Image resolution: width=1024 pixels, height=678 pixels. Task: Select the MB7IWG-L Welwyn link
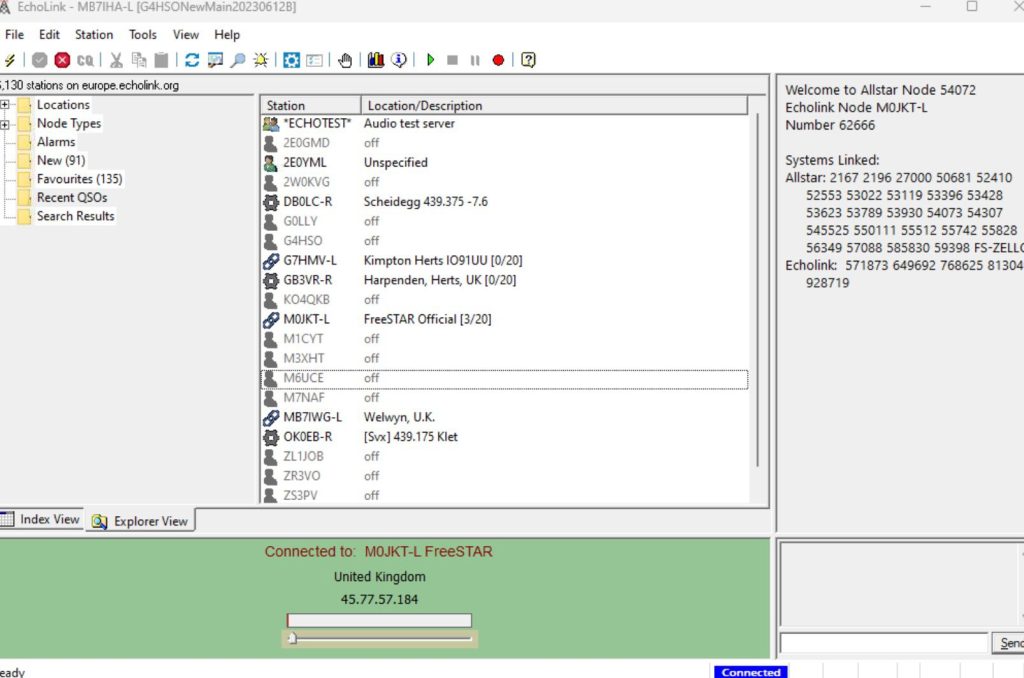click(x=504, y=417)
